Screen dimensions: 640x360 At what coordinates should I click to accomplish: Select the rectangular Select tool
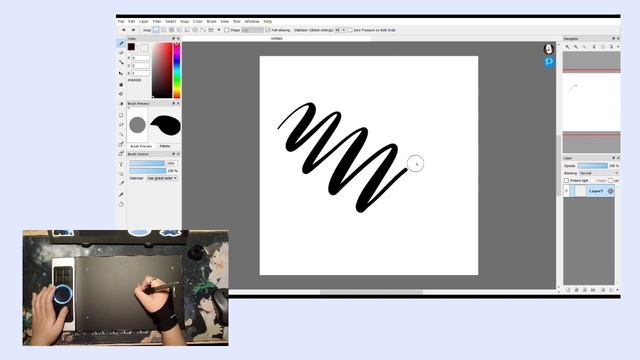pyautogui.click(x=121, y=115)
